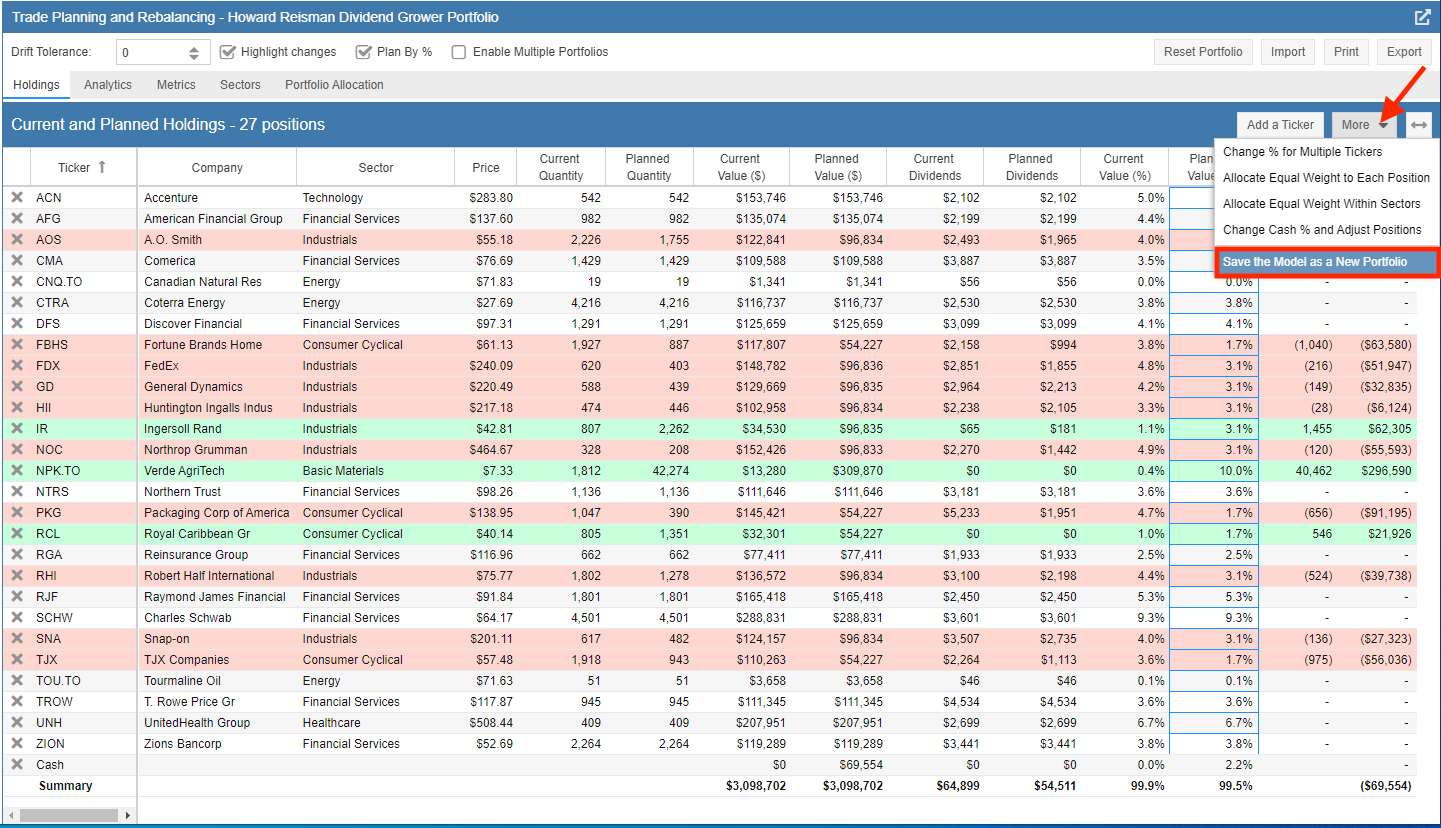Click the Drift Tolerance stepper arrows
This screenshot has width=1441, height=828.
(x=194, y=52)
